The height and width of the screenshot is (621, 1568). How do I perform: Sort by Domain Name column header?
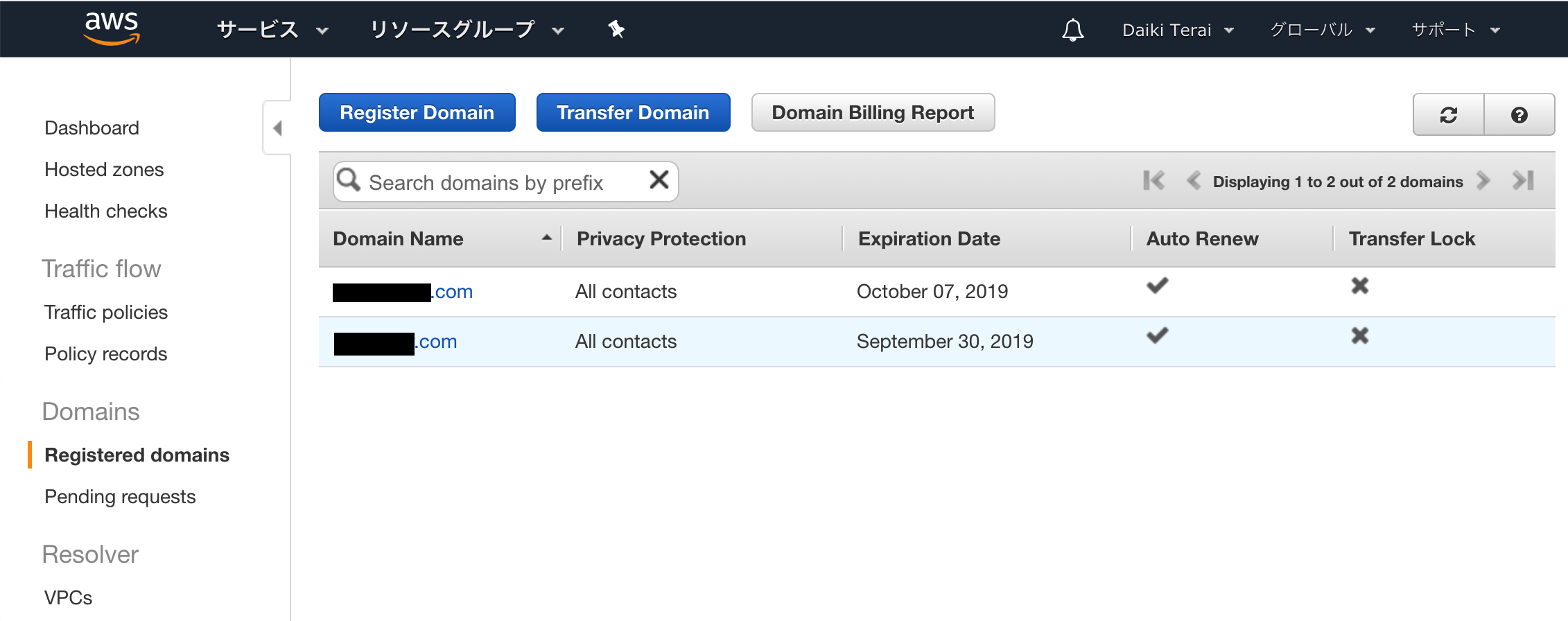(398, 239)
